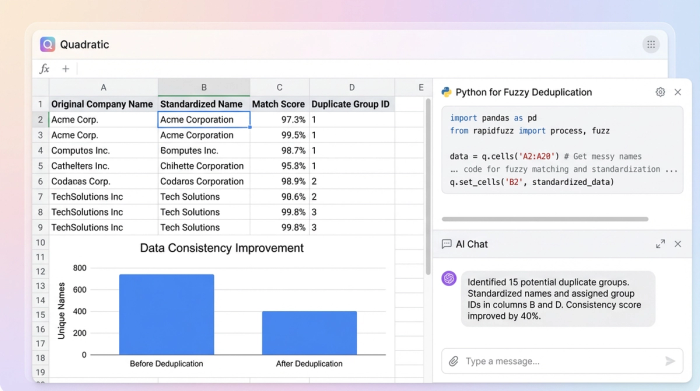The height and width of the screenshot is (391, 700).
Task: Click the Data Consistency Improvement chart title
Action: pyautogui.click(x=222, y=248)
